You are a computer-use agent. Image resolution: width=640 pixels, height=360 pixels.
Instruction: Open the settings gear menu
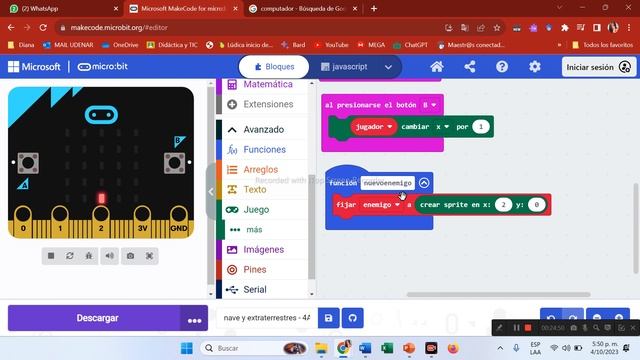coord(535,67)
